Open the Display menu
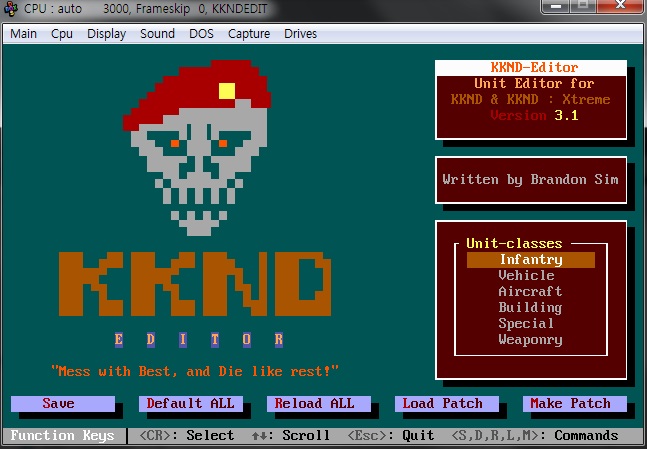Image resolution: width=647 pixels, height=449 pixels. pyautogui.click(x=106, y=34)
